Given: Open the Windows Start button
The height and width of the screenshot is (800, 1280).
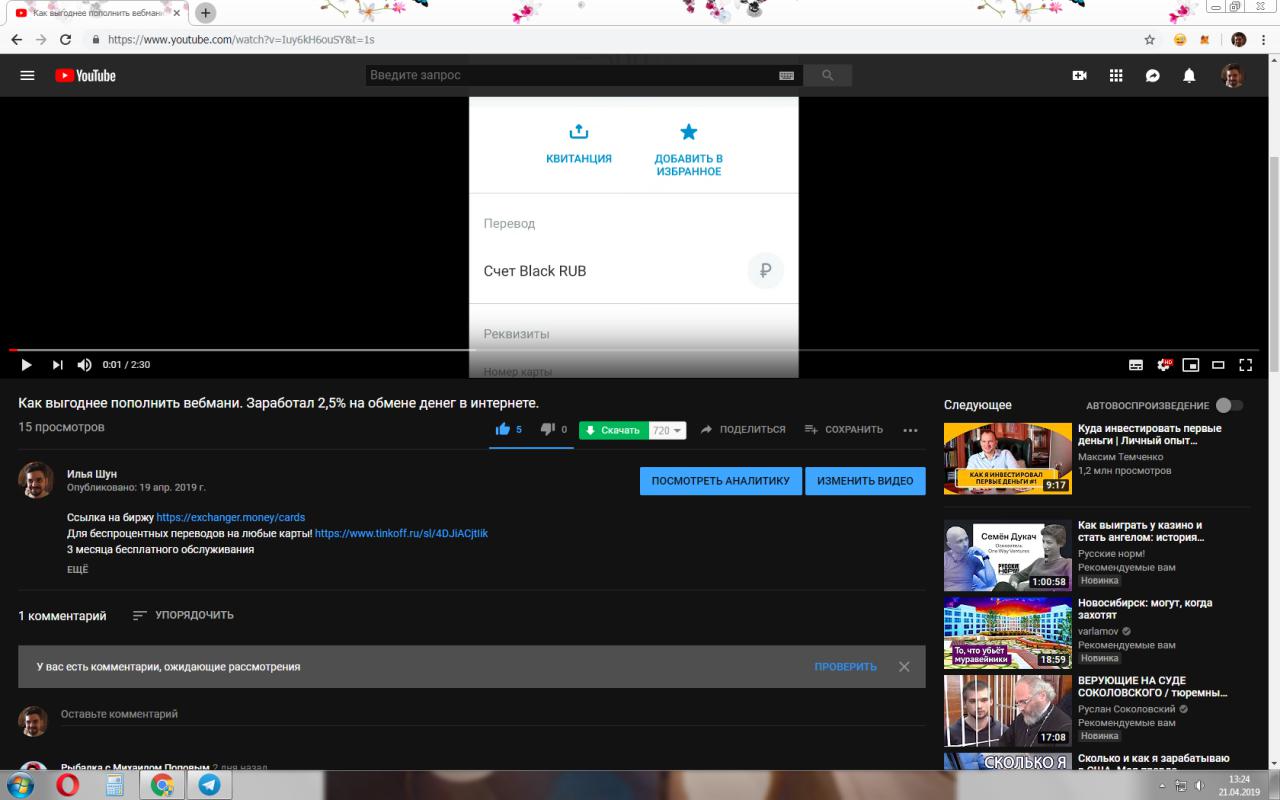Looking at the screenshot, I should 19,785.
